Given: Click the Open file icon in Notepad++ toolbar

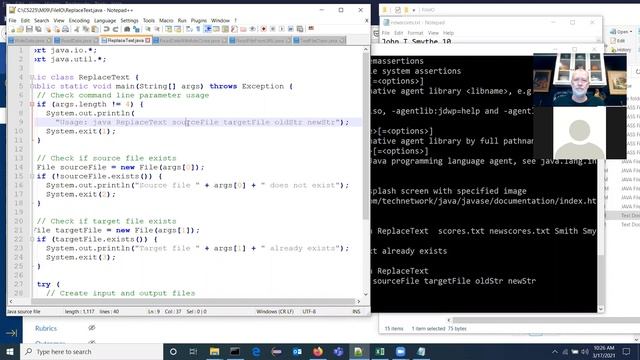Looking at the screenshot, I should point(20,29).
